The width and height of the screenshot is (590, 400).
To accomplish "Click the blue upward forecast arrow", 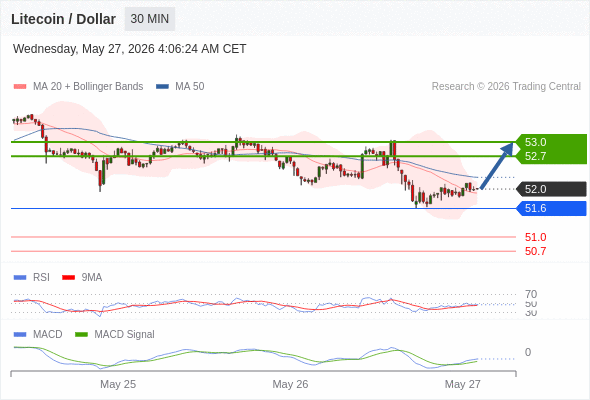I will click(497, 165).
